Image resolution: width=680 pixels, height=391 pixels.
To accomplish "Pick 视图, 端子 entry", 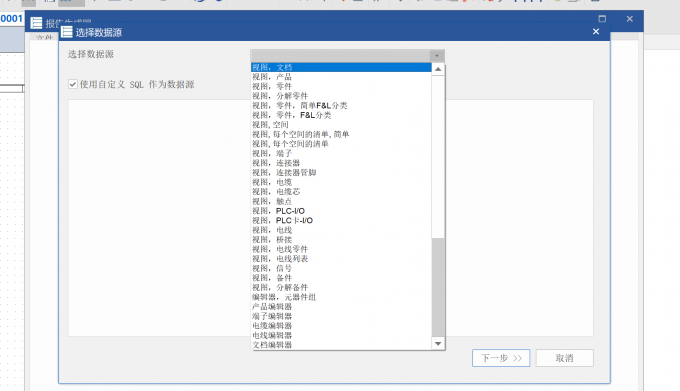I will (341, 153).
